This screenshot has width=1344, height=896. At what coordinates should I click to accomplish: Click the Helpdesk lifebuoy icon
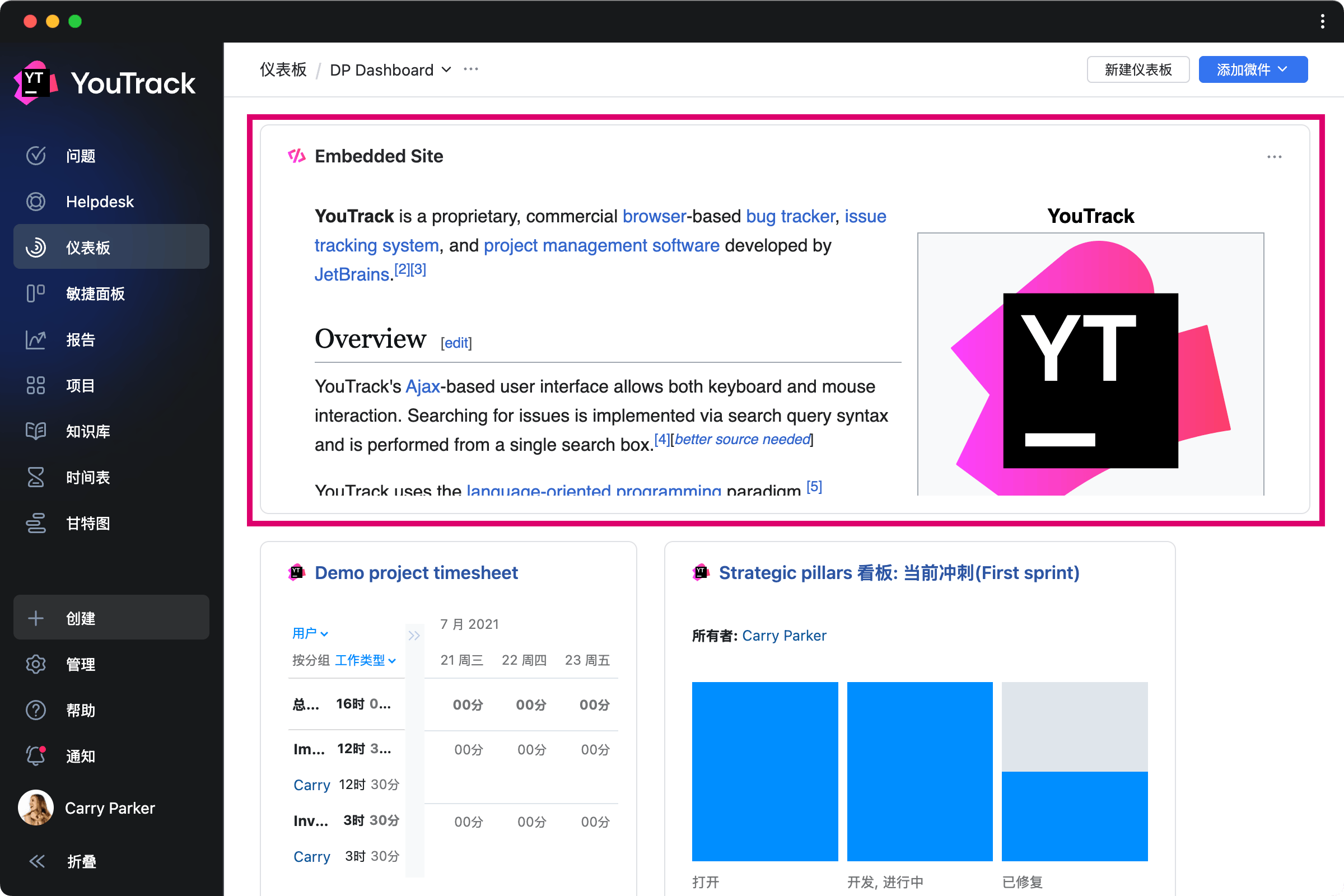[35, 202]
